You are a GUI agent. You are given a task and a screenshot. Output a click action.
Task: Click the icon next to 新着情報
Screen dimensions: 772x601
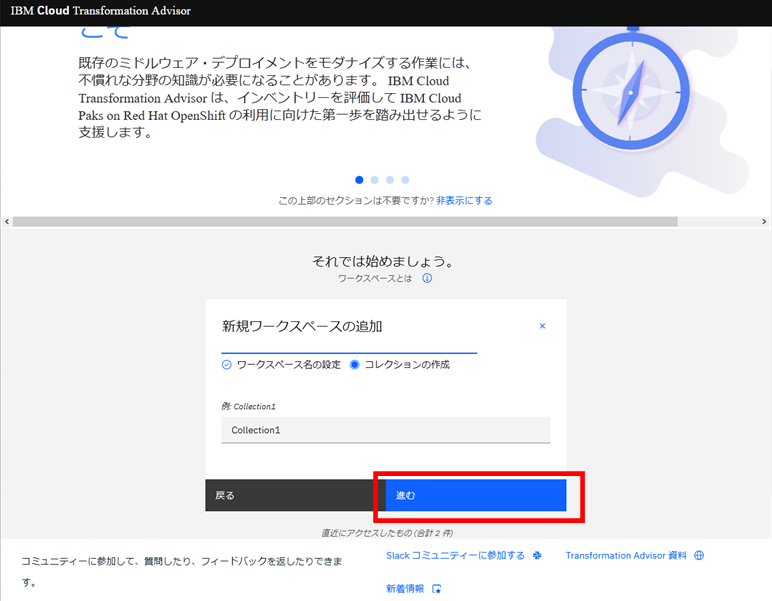[436, 588]
